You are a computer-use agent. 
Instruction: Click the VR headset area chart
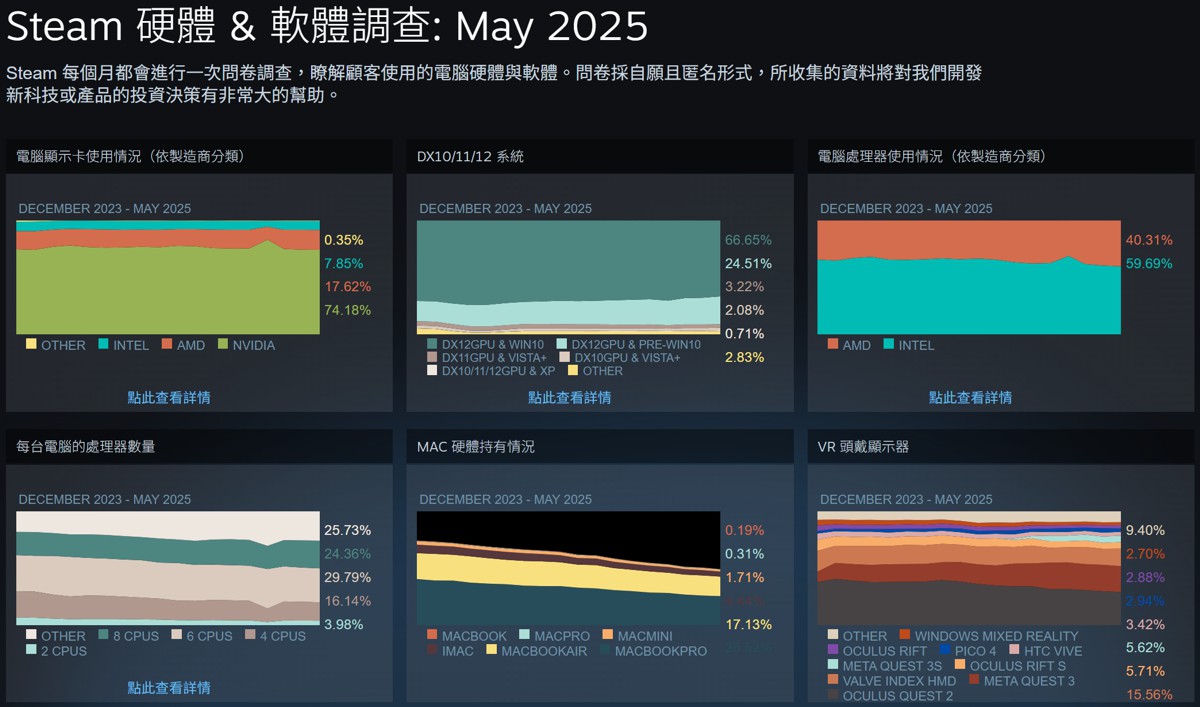tap(969, 568)
